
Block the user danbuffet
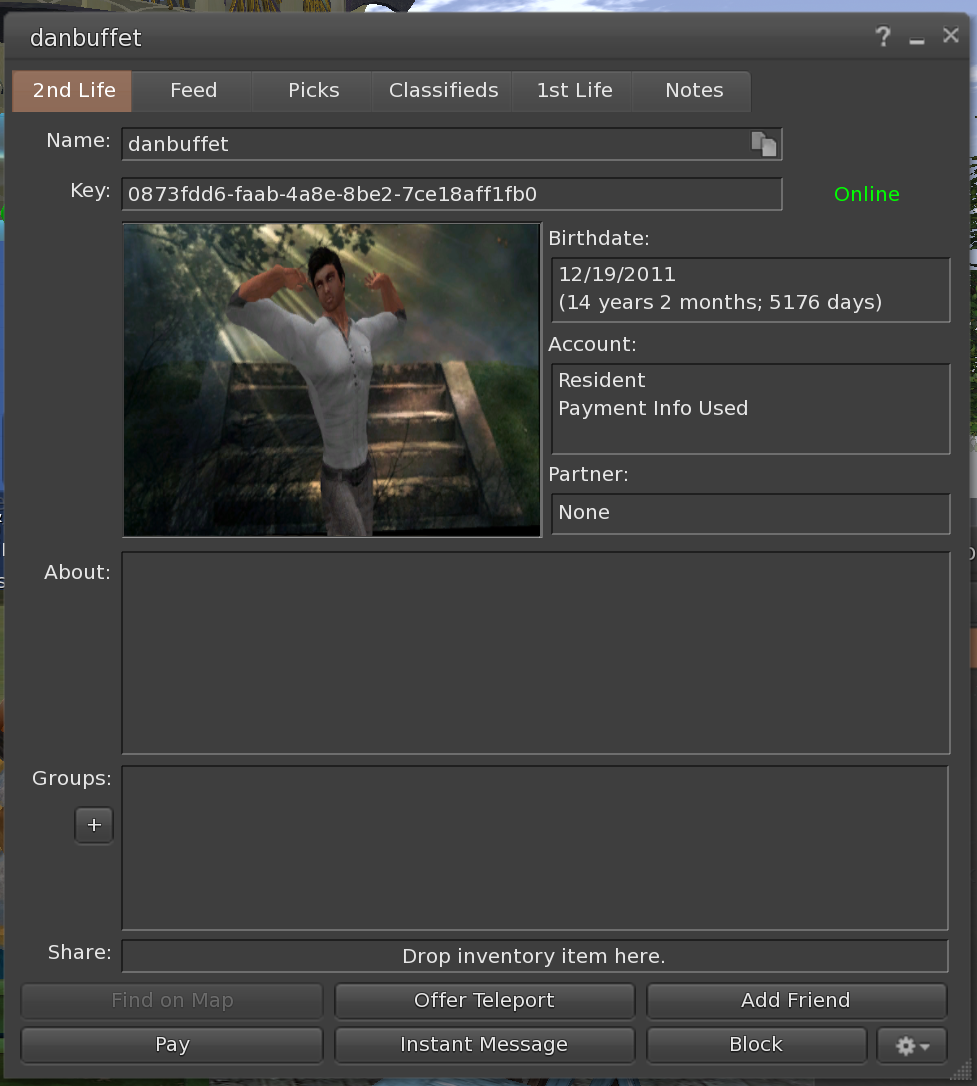[x=757, y=1045]
